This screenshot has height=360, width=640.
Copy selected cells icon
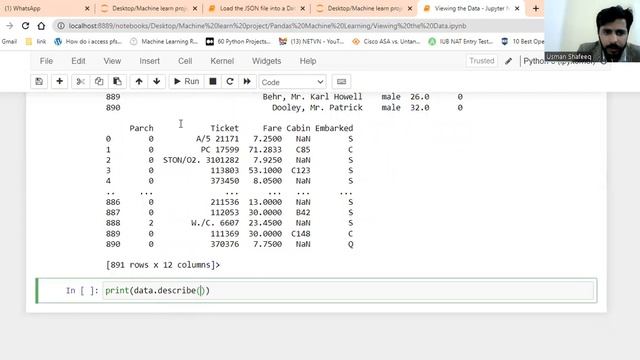click(x=99, y=82)
